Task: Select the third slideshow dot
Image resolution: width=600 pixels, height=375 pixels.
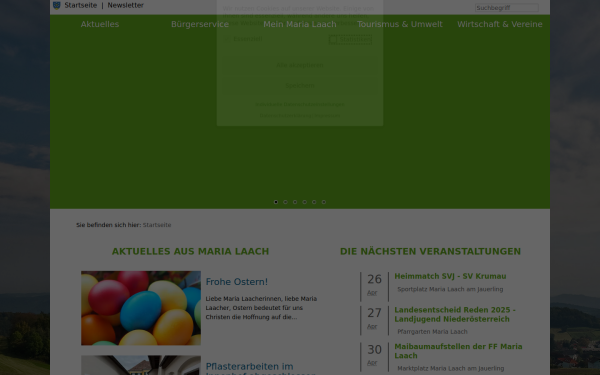Action: (295, 202)
